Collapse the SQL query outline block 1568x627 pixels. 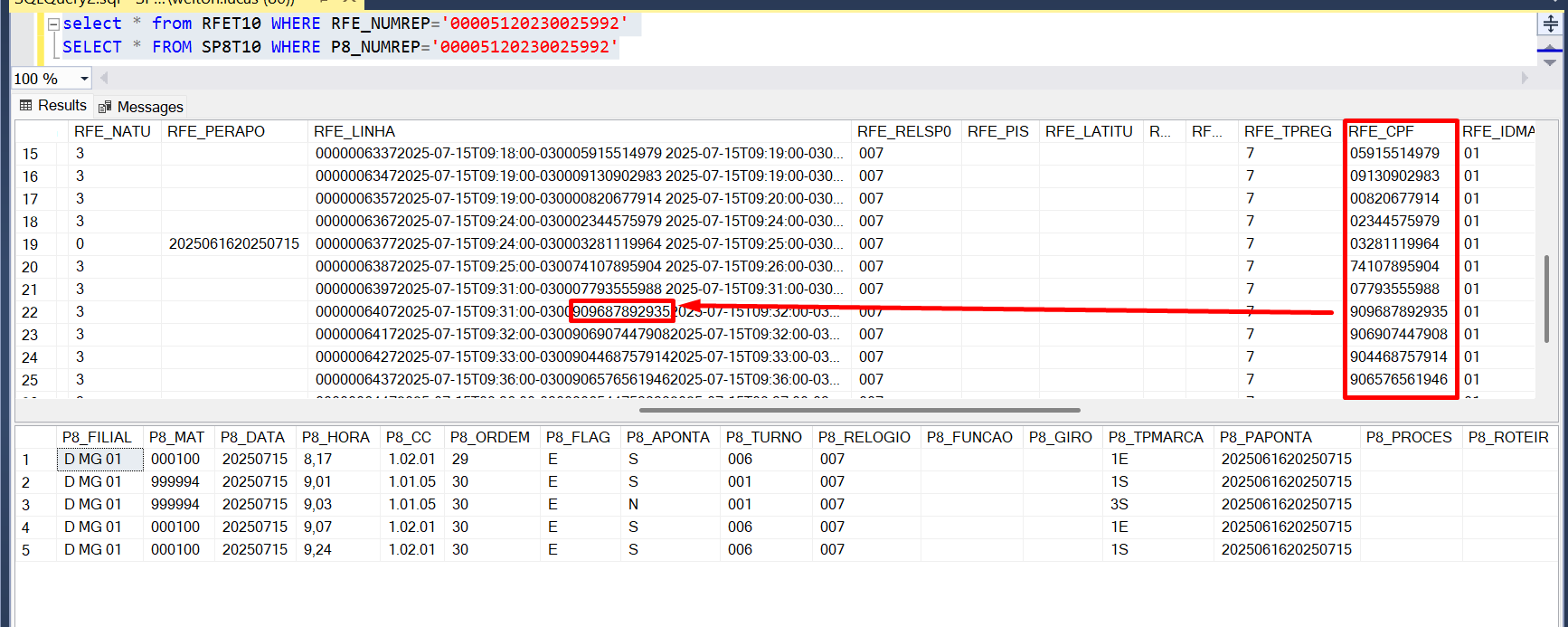coord(53,24)
